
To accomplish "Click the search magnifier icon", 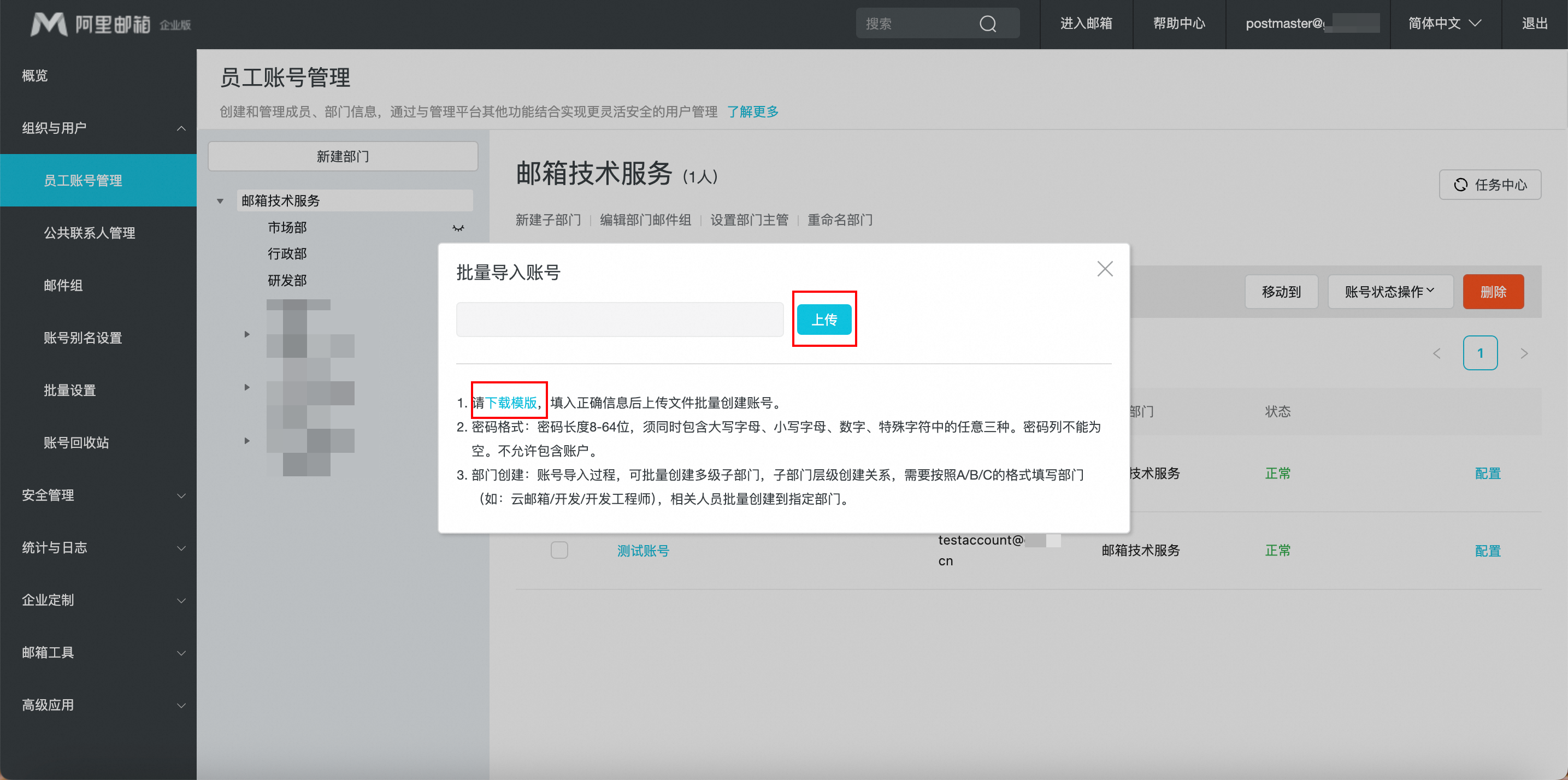I will (x=987, y=23).
